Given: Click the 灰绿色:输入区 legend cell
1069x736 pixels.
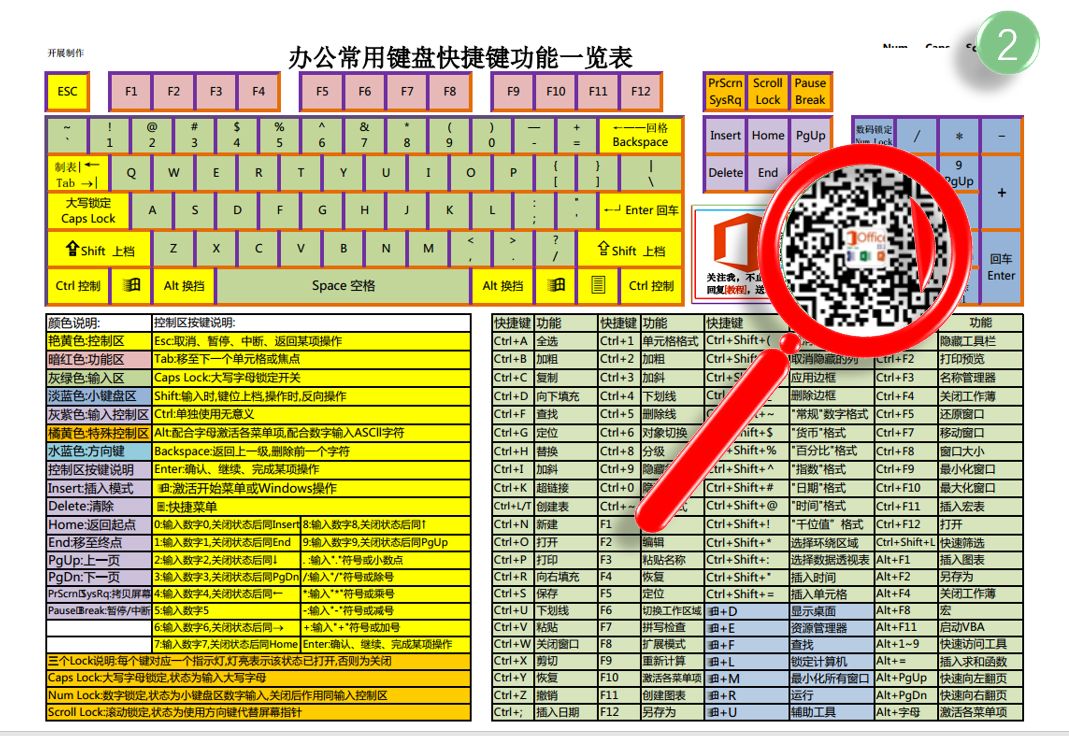Looking at the screenshot, I should tap(98, 378).
